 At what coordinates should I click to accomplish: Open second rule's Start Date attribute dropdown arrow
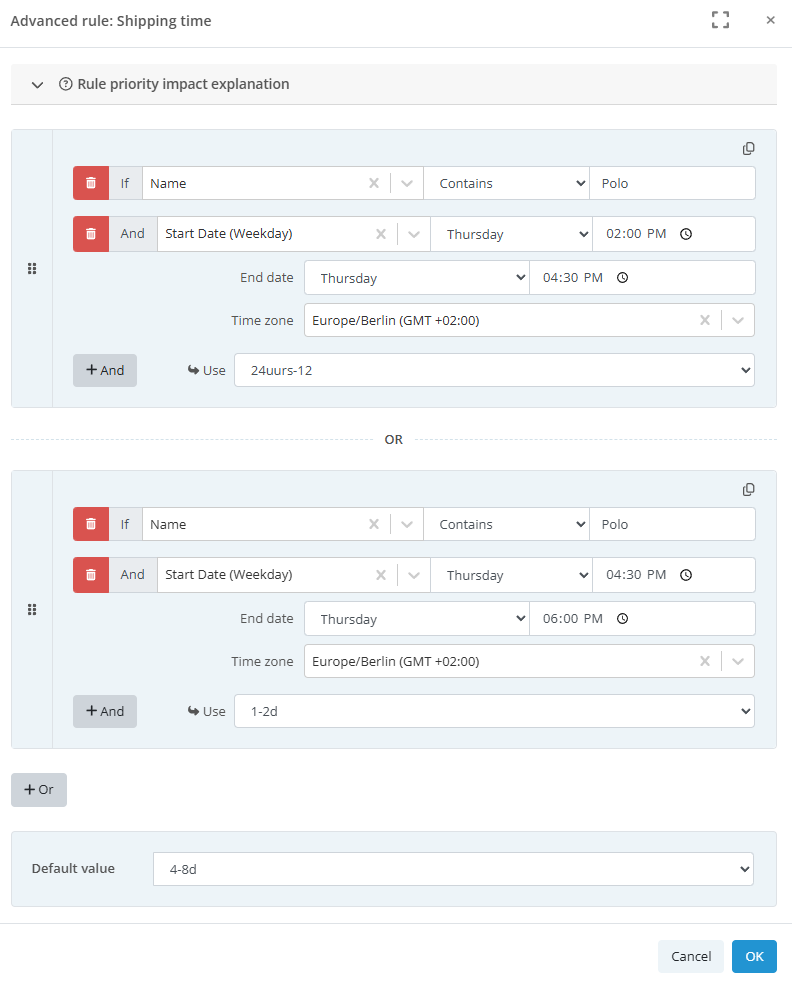[414, 575]
